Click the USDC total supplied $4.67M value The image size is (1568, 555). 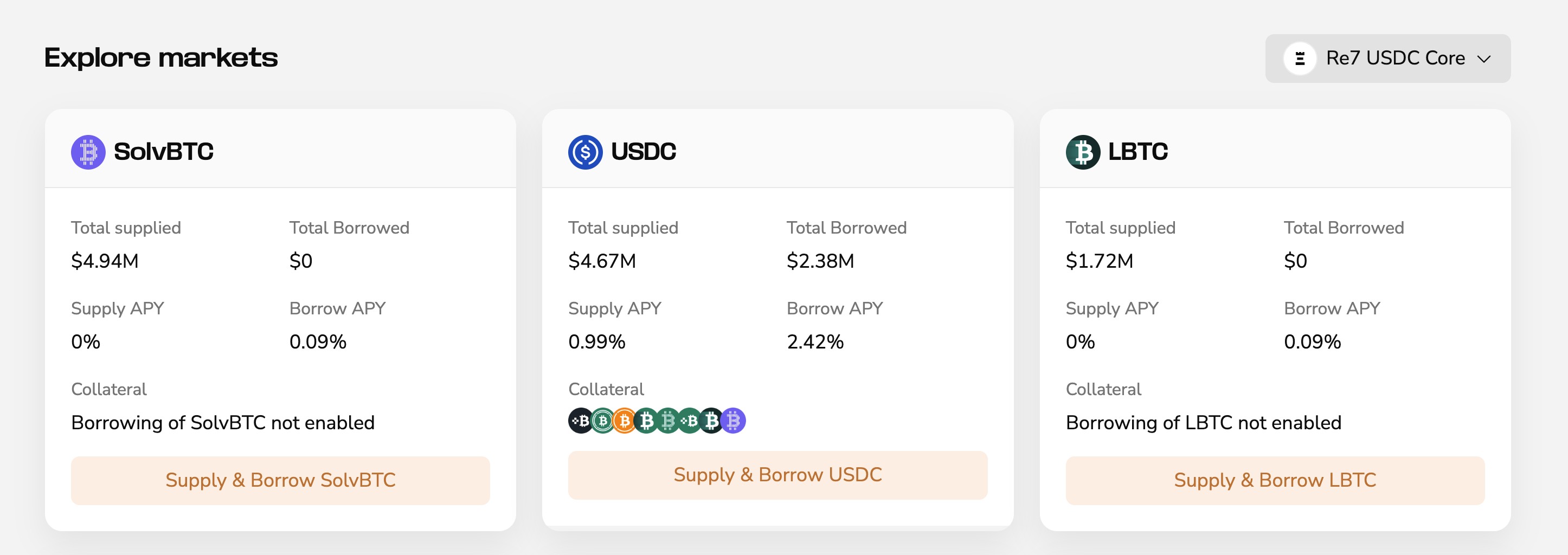(602, 261)
